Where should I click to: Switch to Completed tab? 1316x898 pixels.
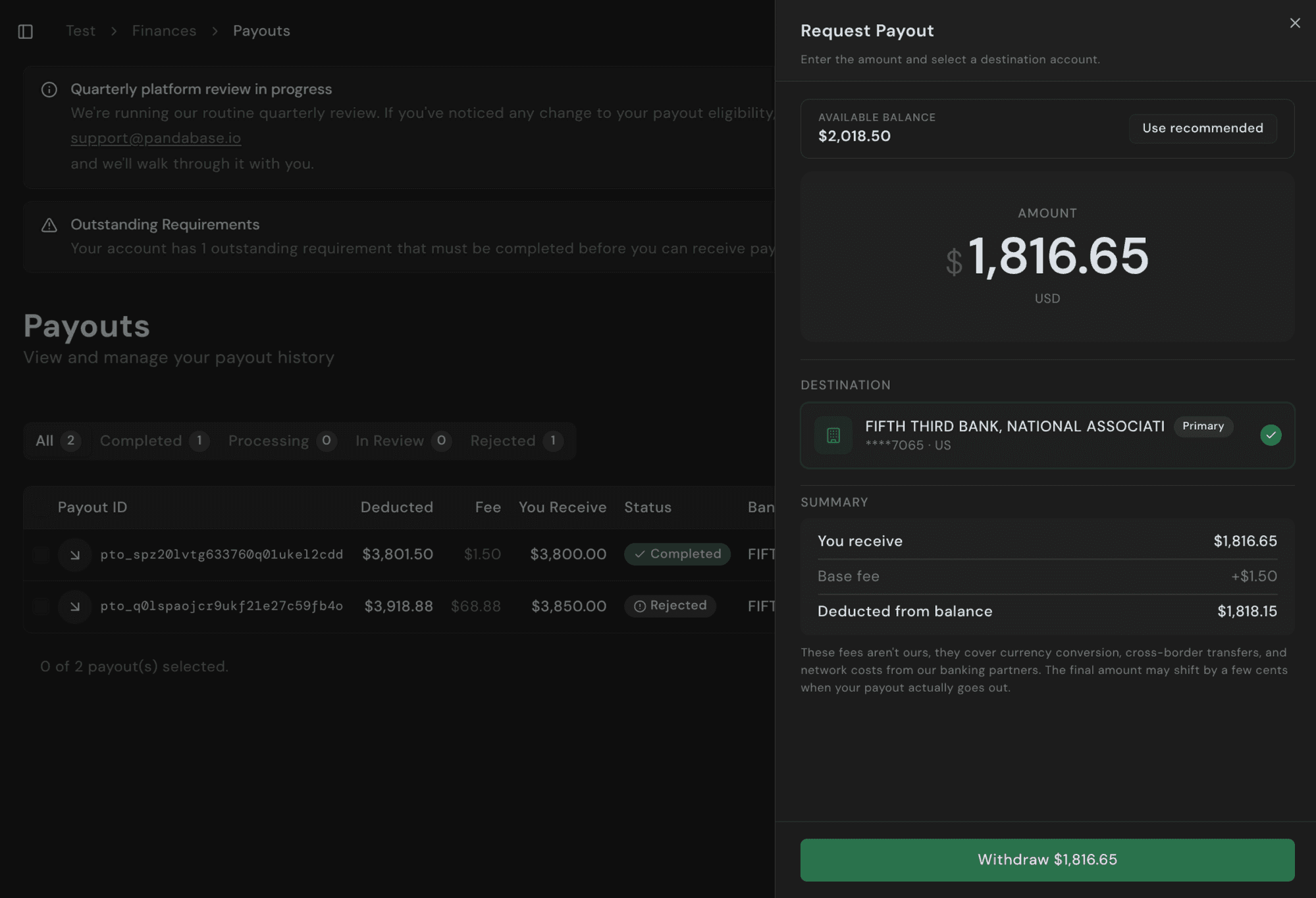pos(154,441)
